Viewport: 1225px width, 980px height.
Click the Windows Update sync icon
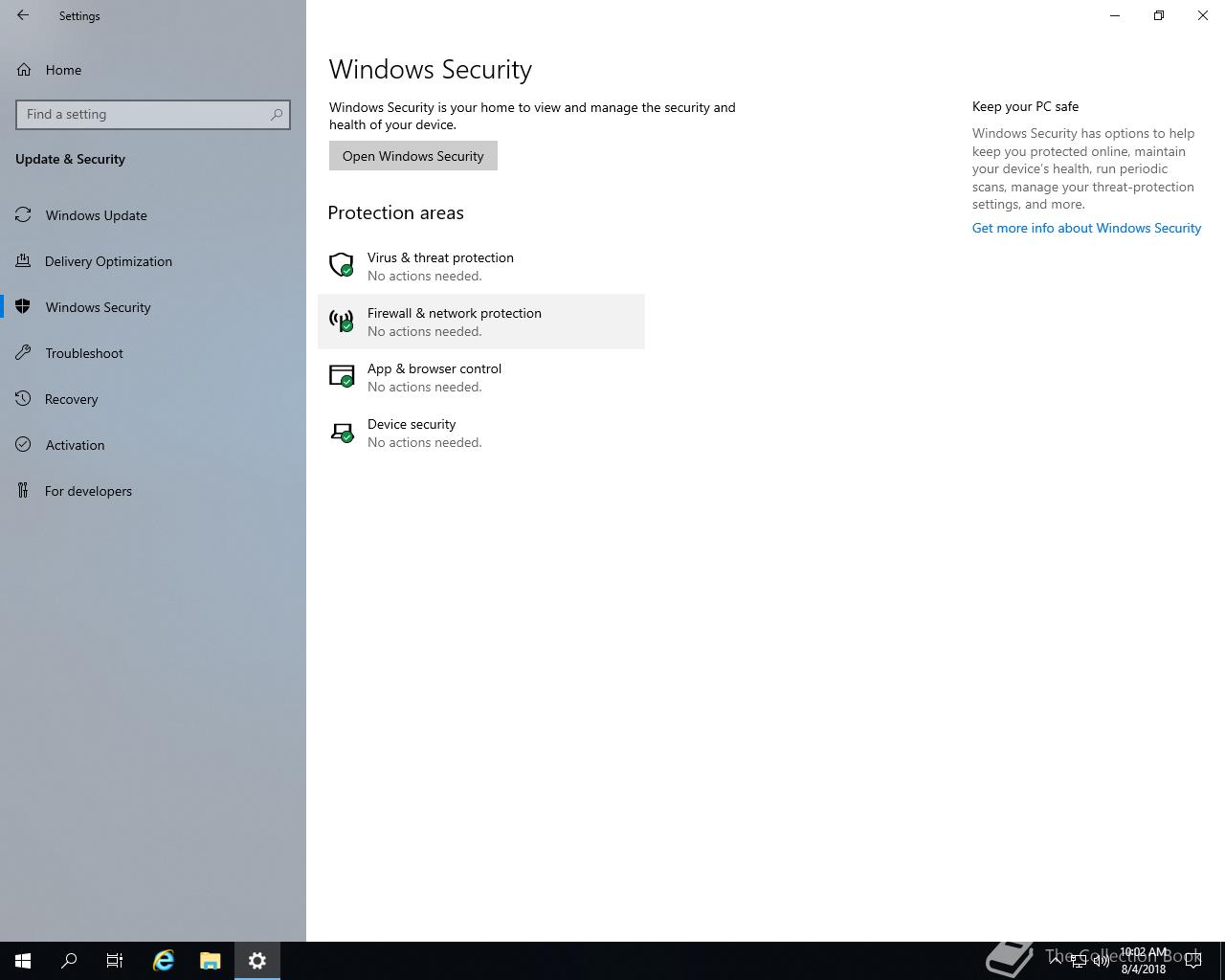pos(24,215)
